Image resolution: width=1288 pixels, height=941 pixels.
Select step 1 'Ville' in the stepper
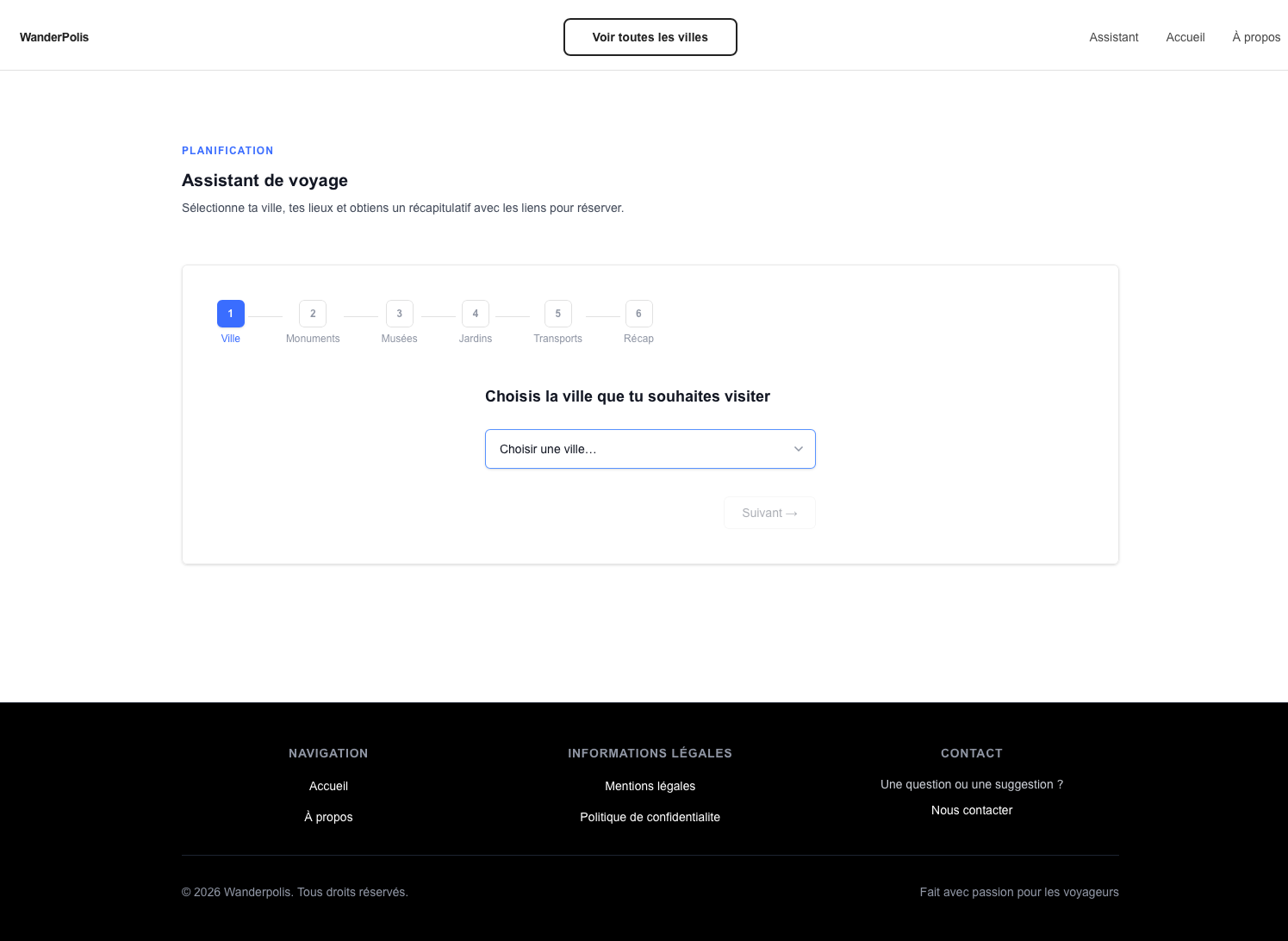231,322
